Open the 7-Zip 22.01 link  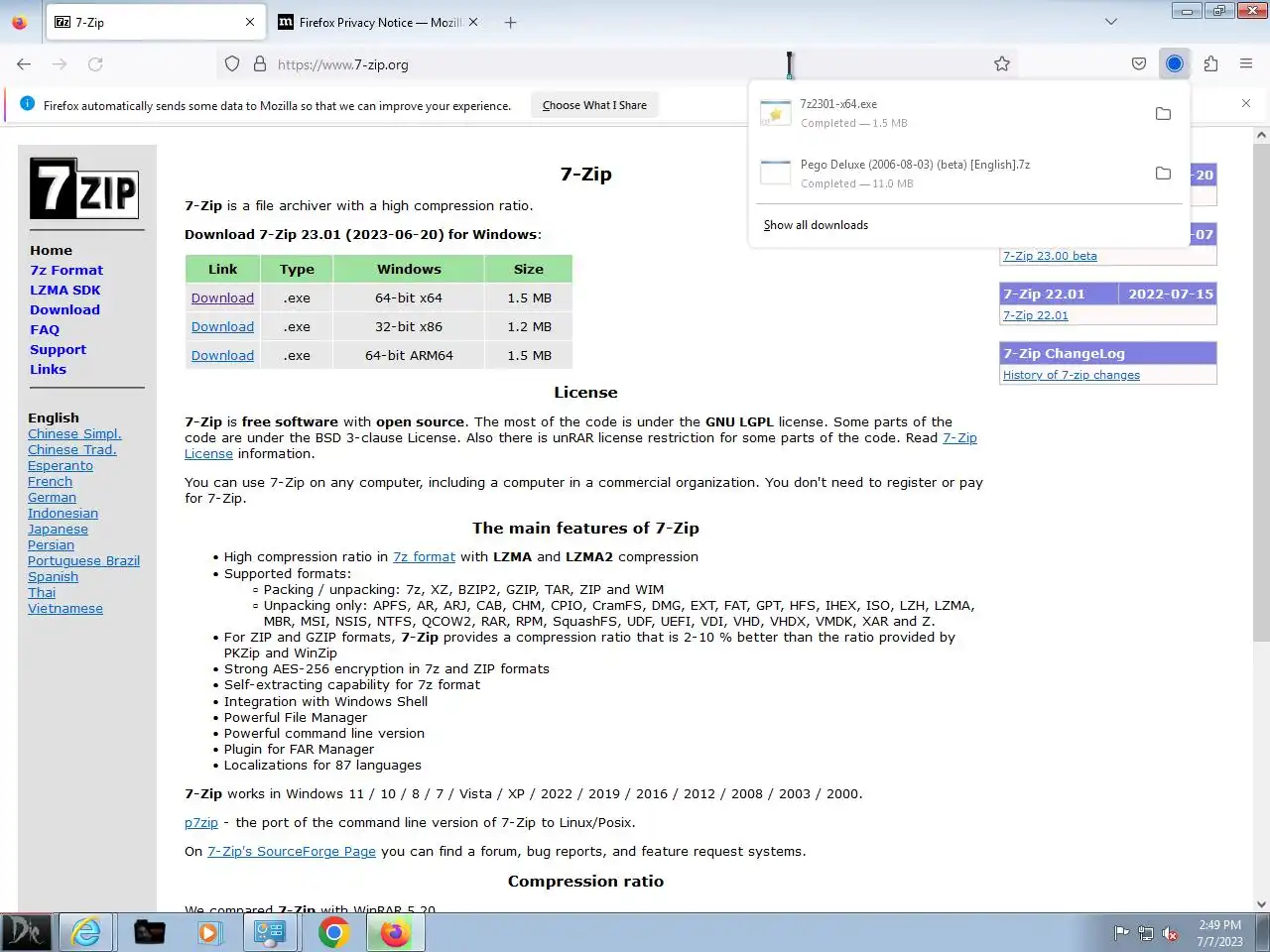[x=1036, y=315]
